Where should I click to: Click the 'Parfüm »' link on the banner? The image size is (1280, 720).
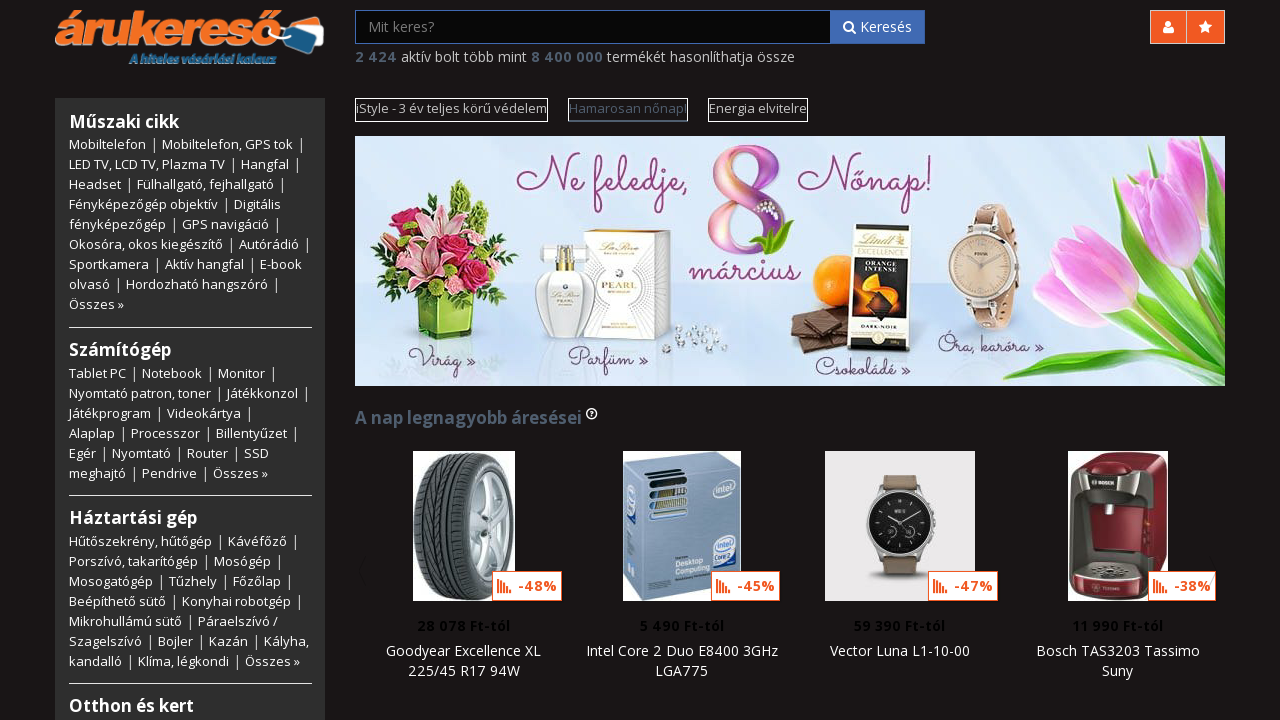608,358
